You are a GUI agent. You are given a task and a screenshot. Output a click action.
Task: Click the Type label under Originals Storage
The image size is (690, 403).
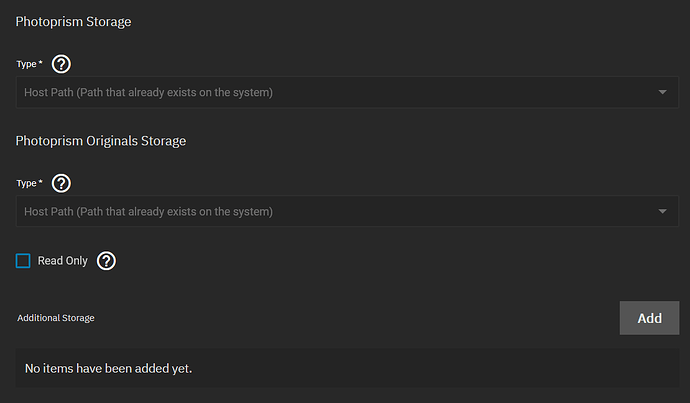click(x=26, y=183)
